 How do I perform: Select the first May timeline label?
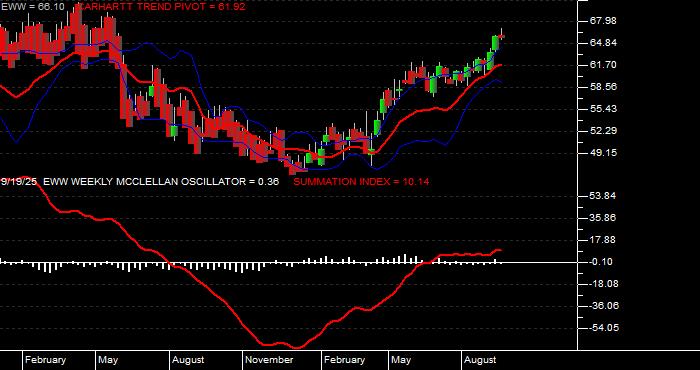pyautogui.click(x=108, y=360)
